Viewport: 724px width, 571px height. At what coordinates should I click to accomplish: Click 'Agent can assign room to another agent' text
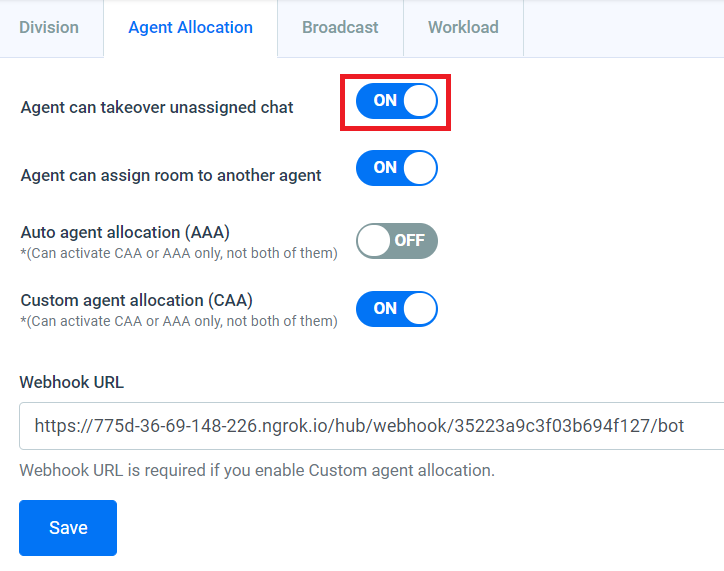pyautogui.click(x=171, y=175)
